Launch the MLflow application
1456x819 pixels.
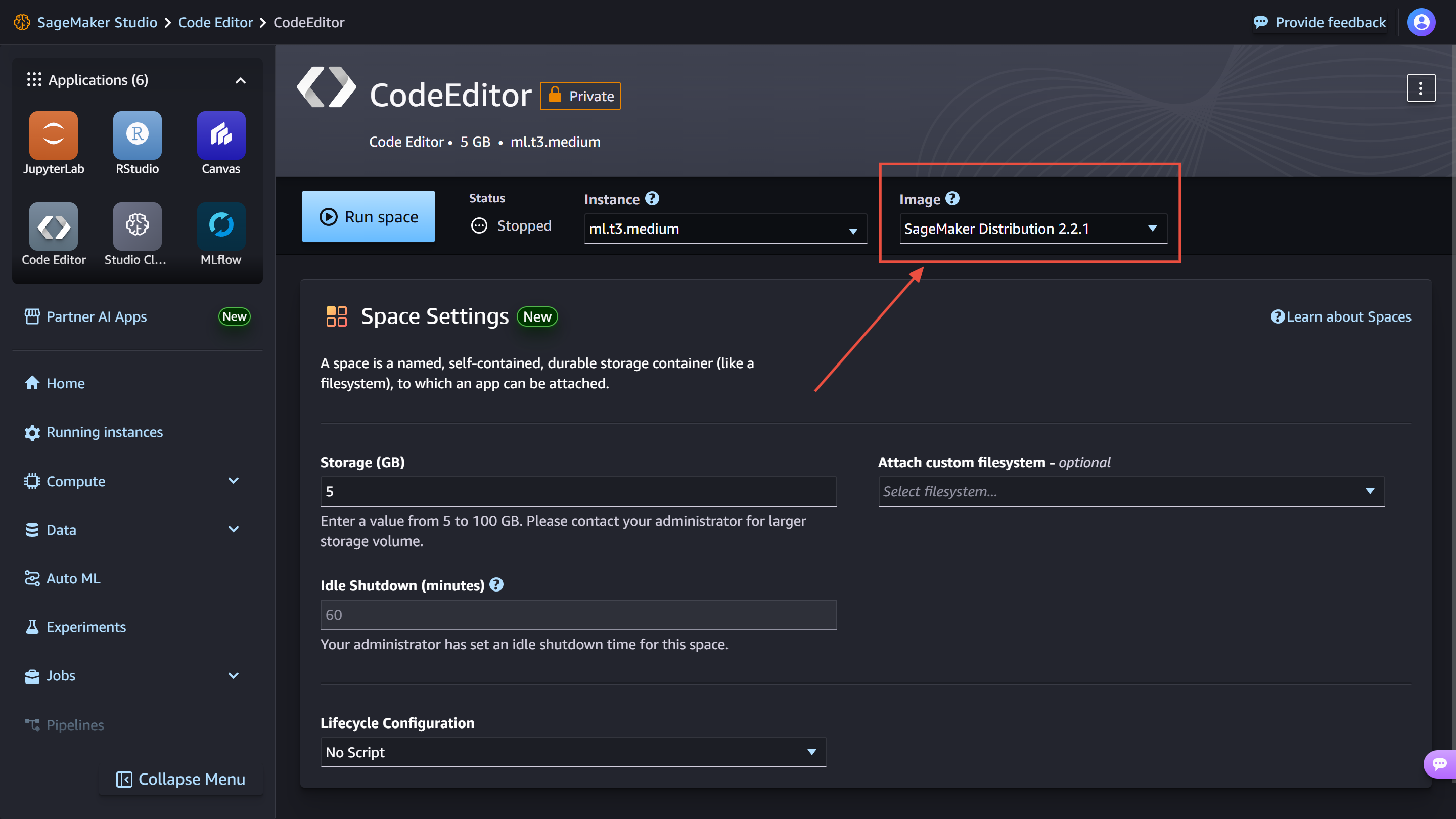tap(221, 226)
